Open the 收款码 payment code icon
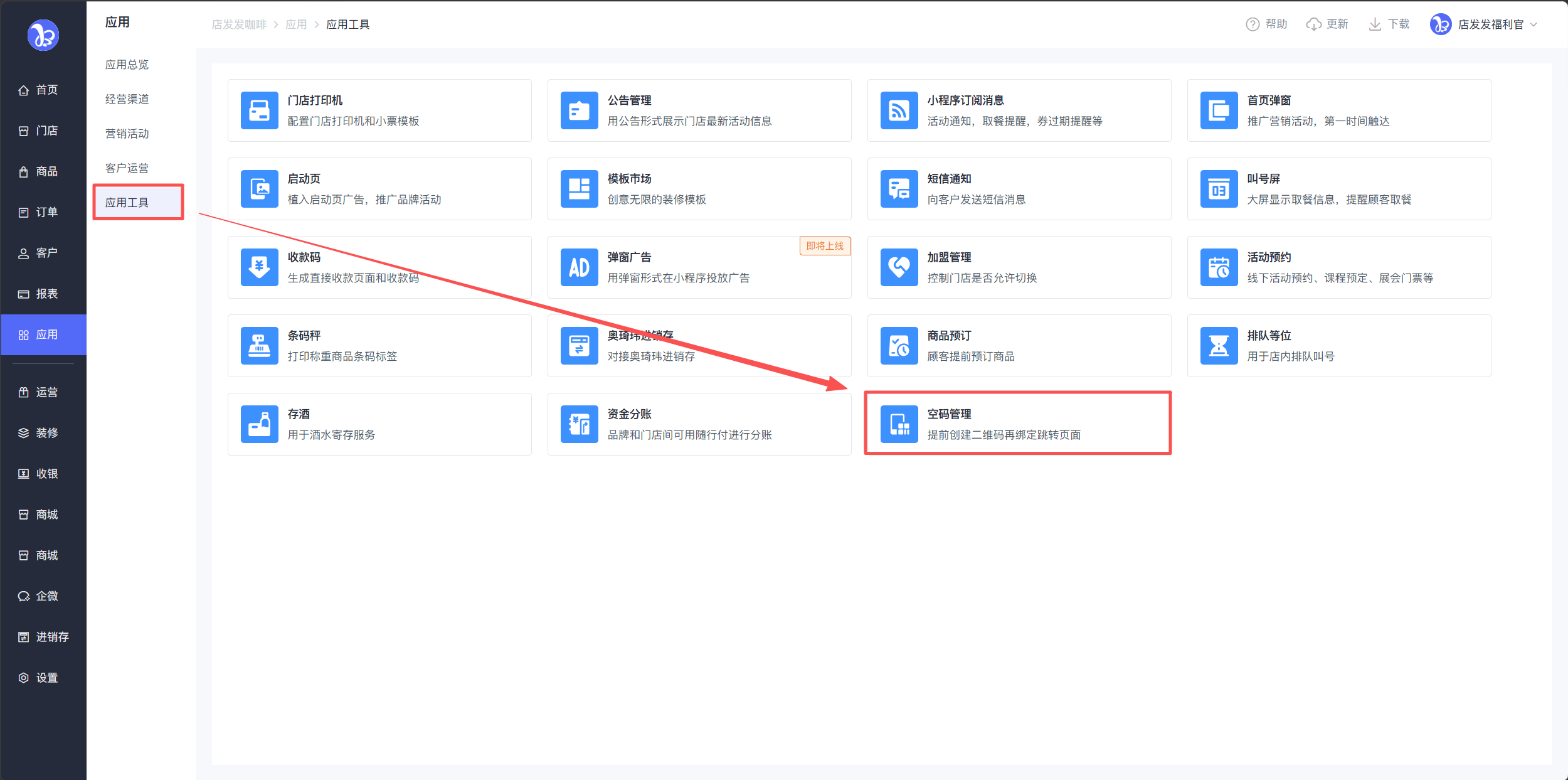Image resolution: width=1568 pixels, height=780 pixels. click(259, 267)
